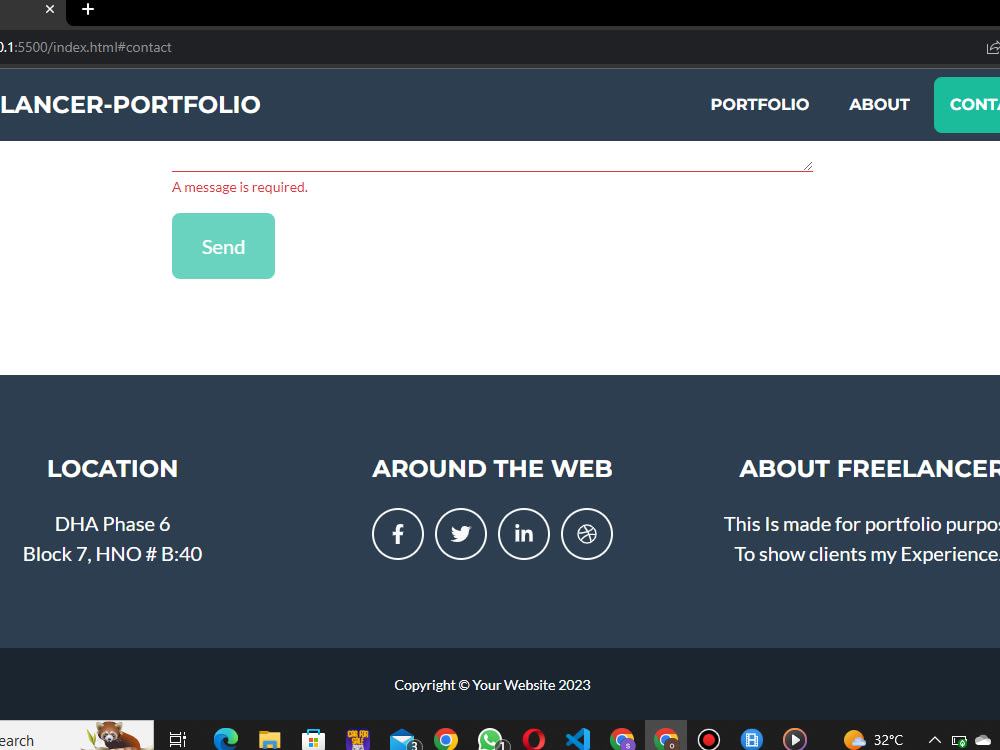Close the current browser tab
The image size is (1000, 750).
click(50, 9)
